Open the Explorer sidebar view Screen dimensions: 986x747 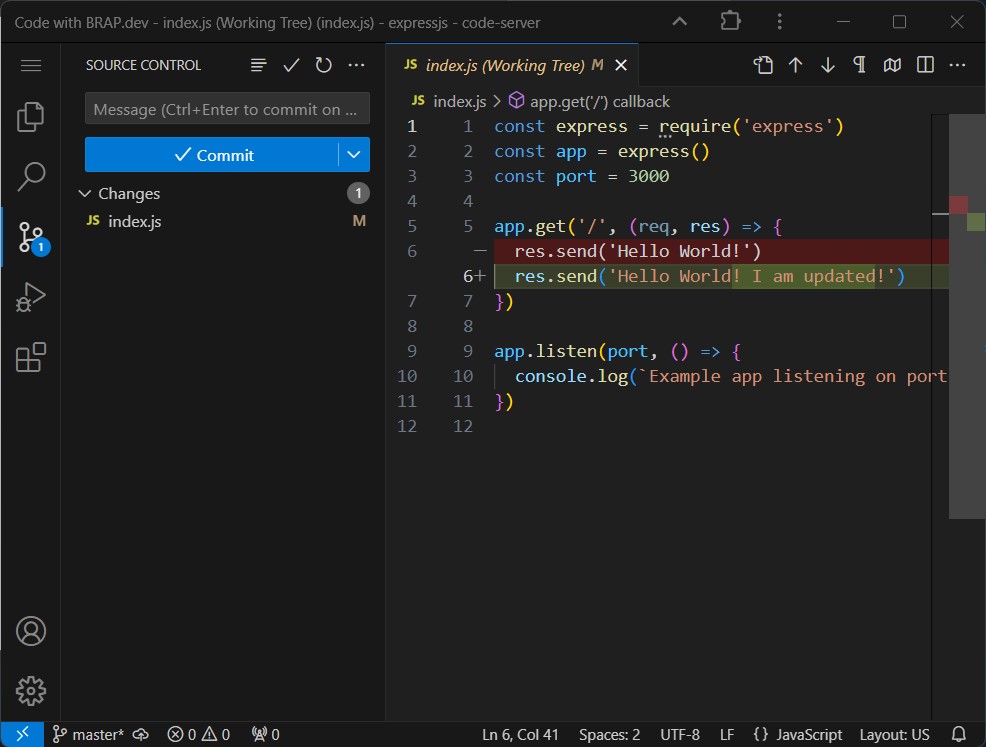[30, 116]
